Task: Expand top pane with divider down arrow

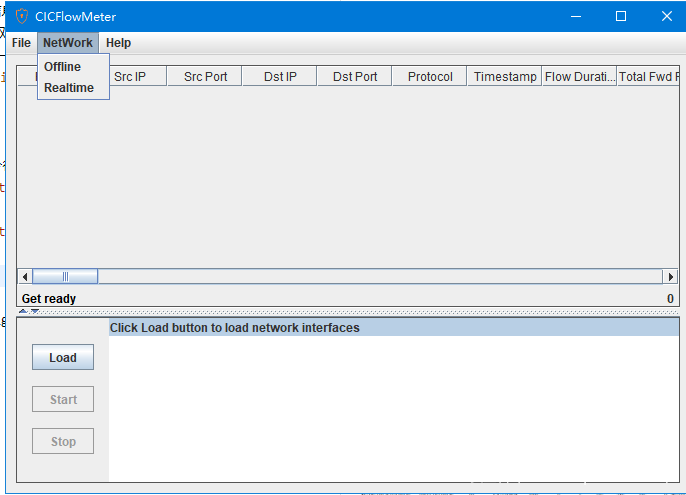Action: [34, 311]
